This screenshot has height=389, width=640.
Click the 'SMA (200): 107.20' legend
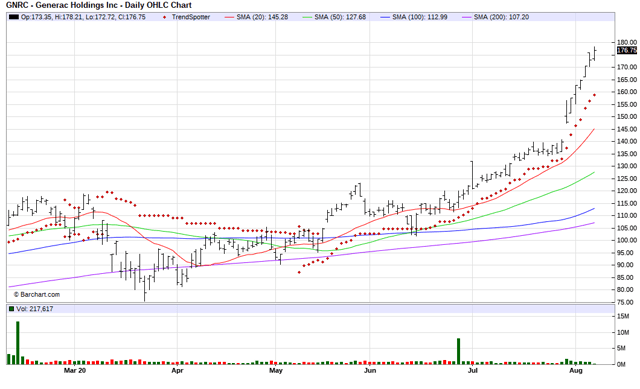[501, 17]
